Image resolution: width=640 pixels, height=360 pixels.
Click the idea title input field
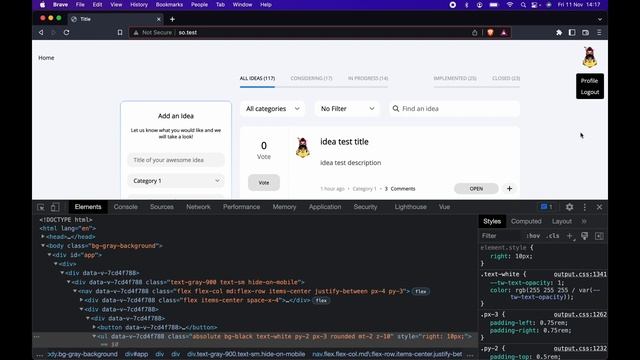[x=176, y=160]
